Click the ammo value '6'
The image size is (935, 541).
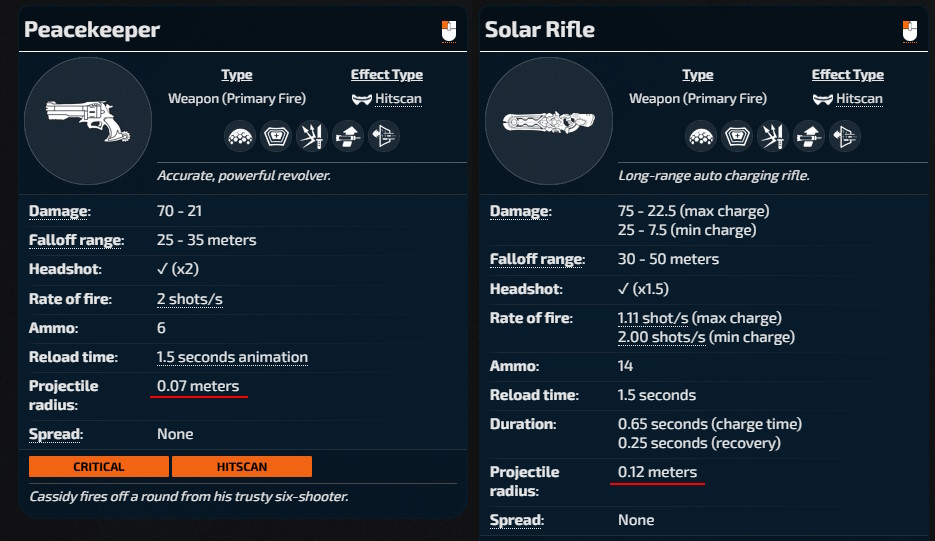click(x=161, y=328)
